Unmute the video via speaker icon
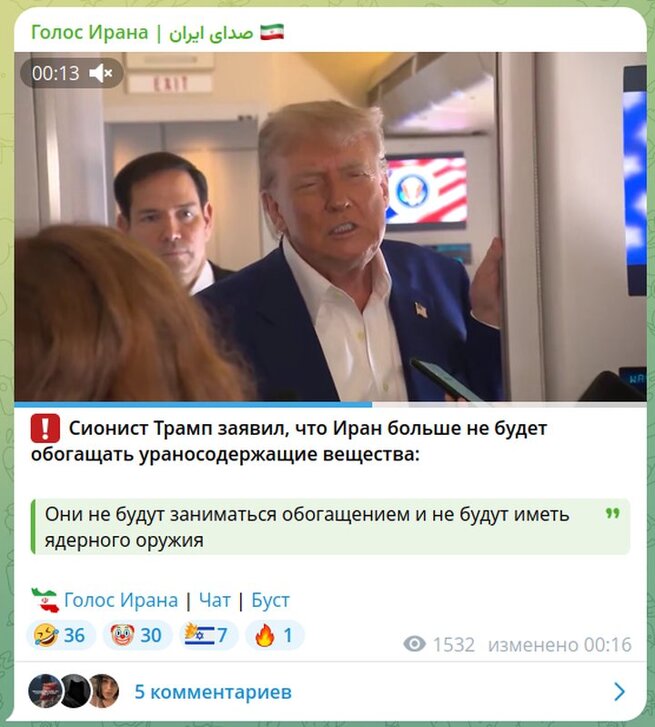 tap(101, 73)
